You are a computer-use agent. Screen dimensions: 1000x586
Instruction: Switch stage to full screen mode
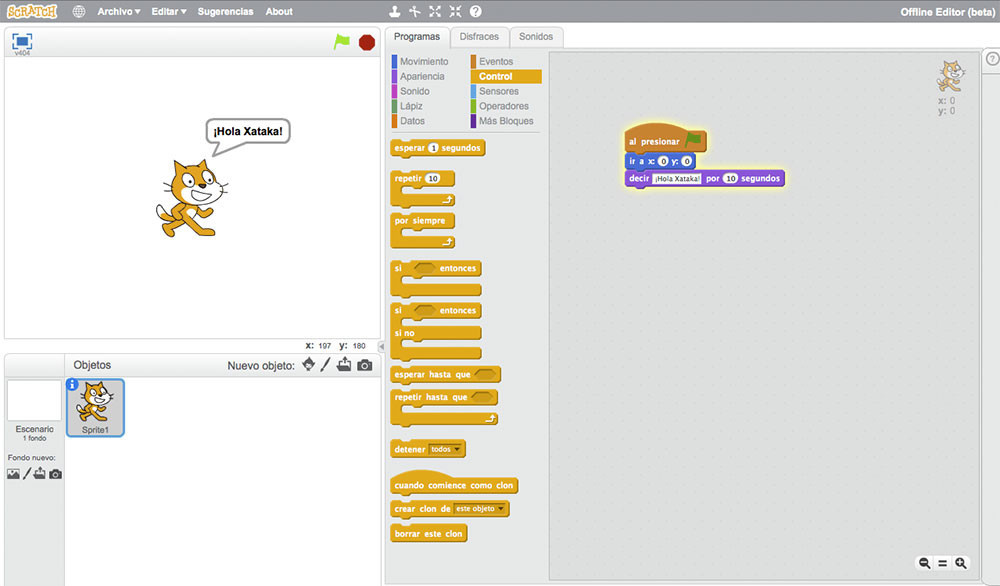(22, 42)
